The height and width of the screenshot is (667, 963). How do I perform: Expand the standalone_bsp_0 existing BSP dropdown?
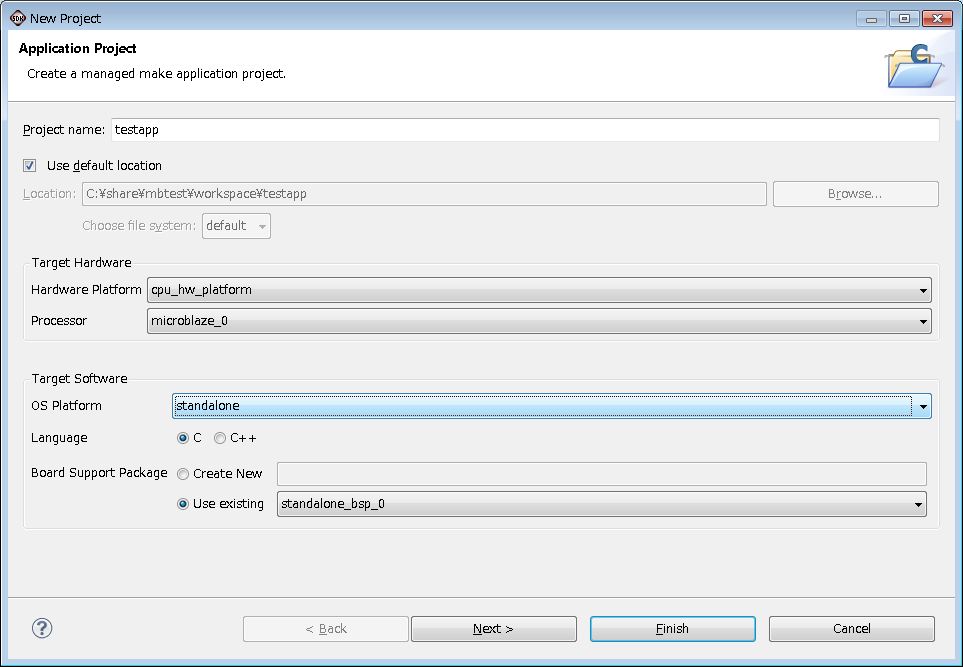918,505
